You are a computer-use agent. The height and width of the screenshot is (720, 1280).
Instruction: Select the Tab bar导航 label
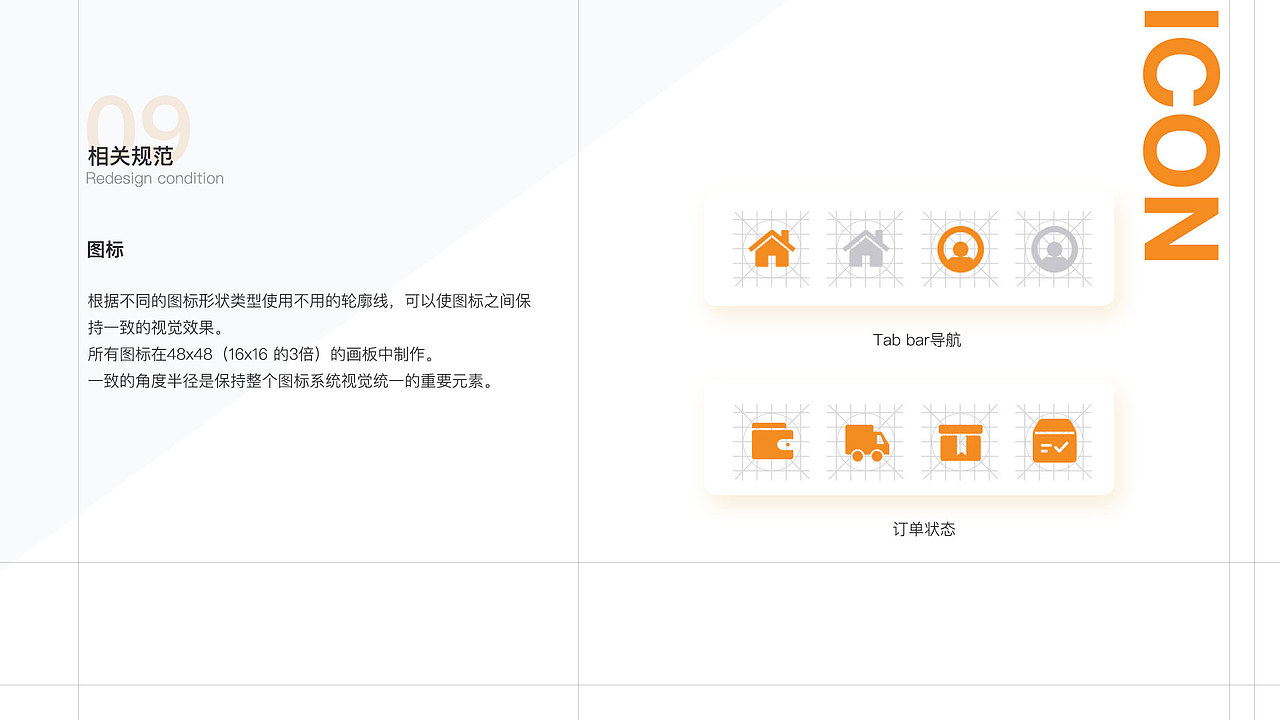pyautogui.click(x=917, y=340)
